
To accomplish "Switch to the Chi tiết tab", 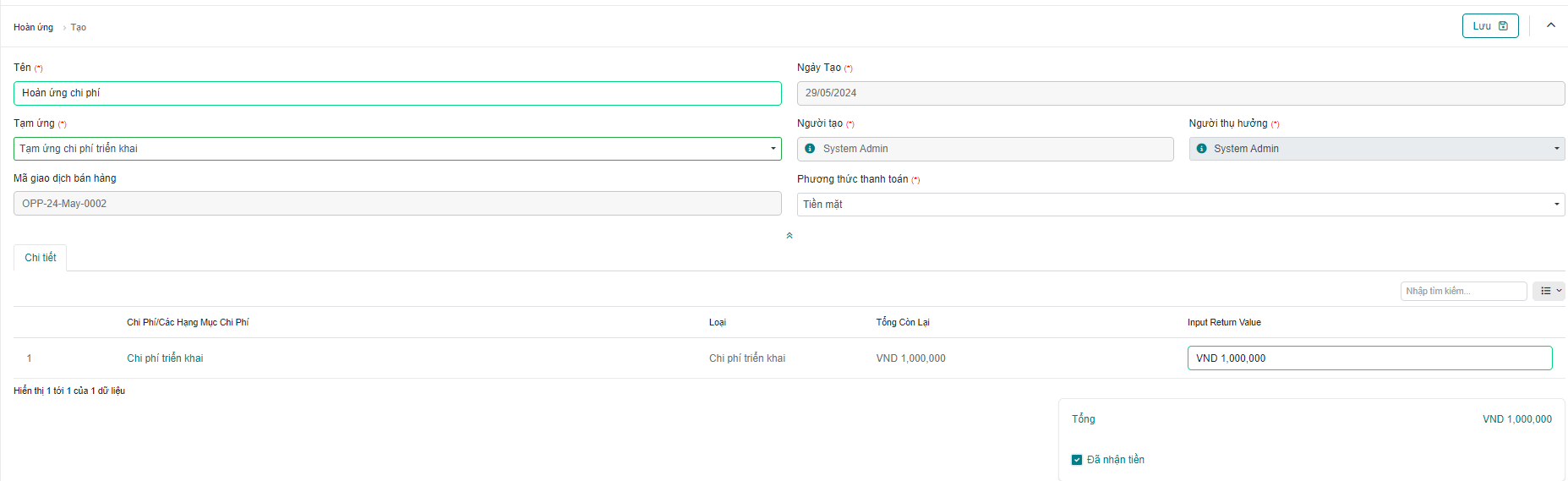I will pos(41,258).
